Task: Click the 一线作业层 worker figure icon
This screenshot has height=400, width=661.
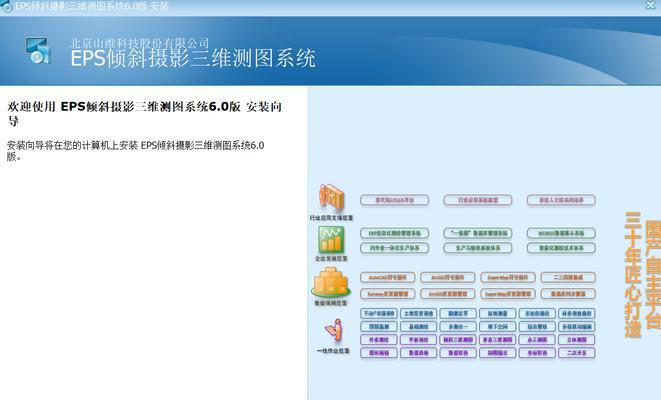Action: click(x=334, y=330)
